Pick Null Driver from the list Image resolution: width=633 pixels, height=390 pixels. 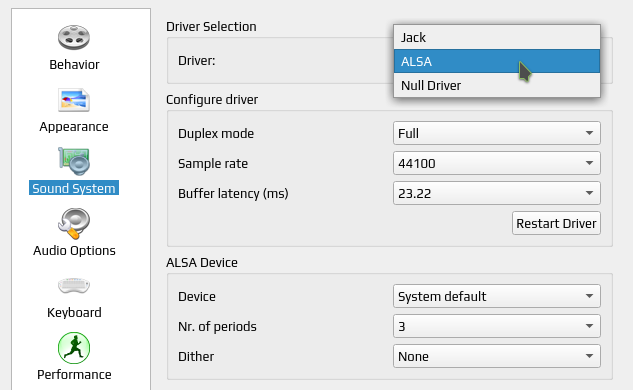click(497, 85)
